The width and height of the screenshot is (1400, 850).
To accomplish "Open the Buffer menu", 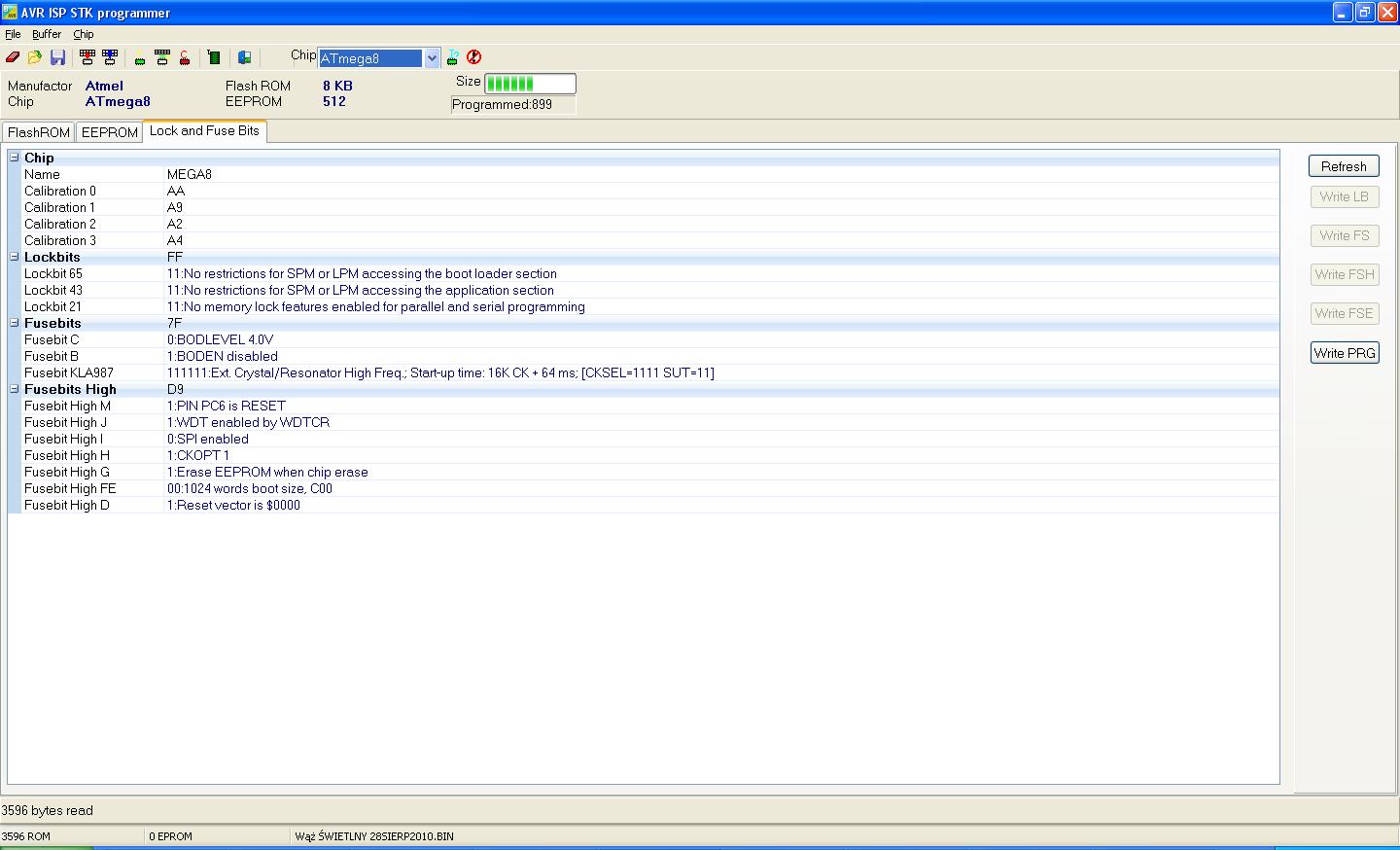I will (x=47, y=34).
